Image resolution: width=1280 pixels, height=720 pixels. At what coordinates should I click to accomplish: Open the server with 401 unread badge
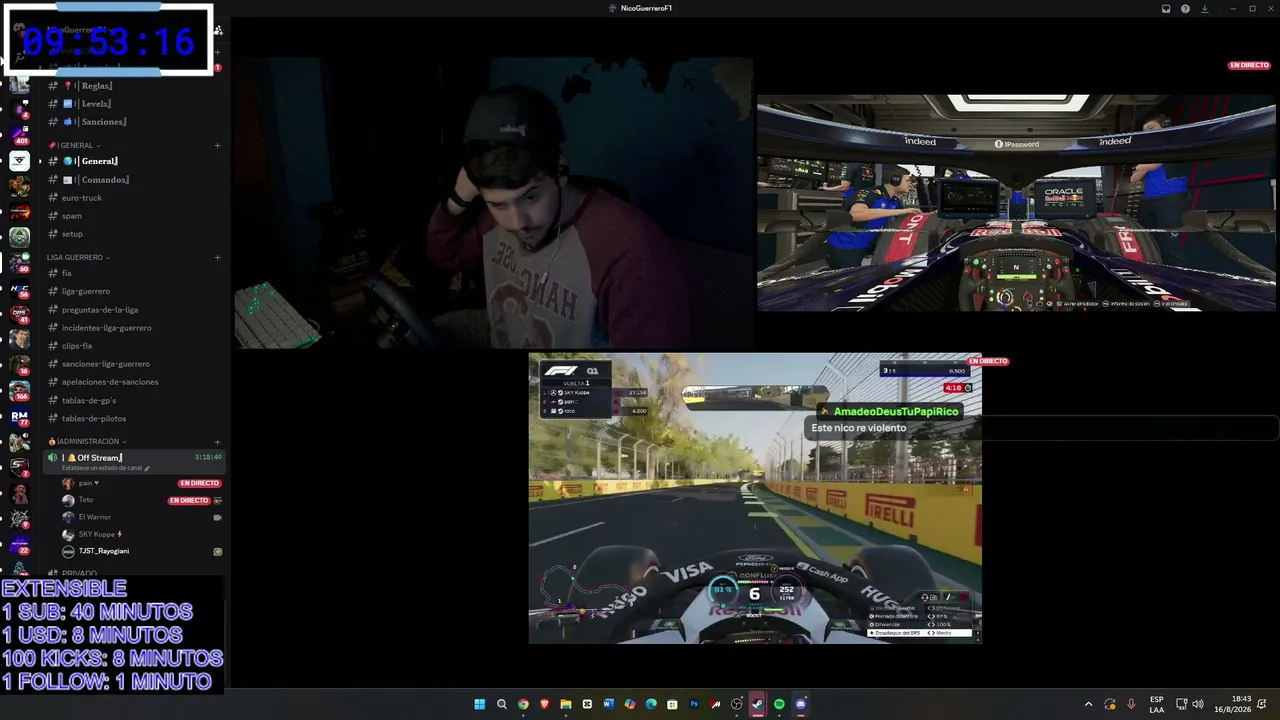click(20, 135)
